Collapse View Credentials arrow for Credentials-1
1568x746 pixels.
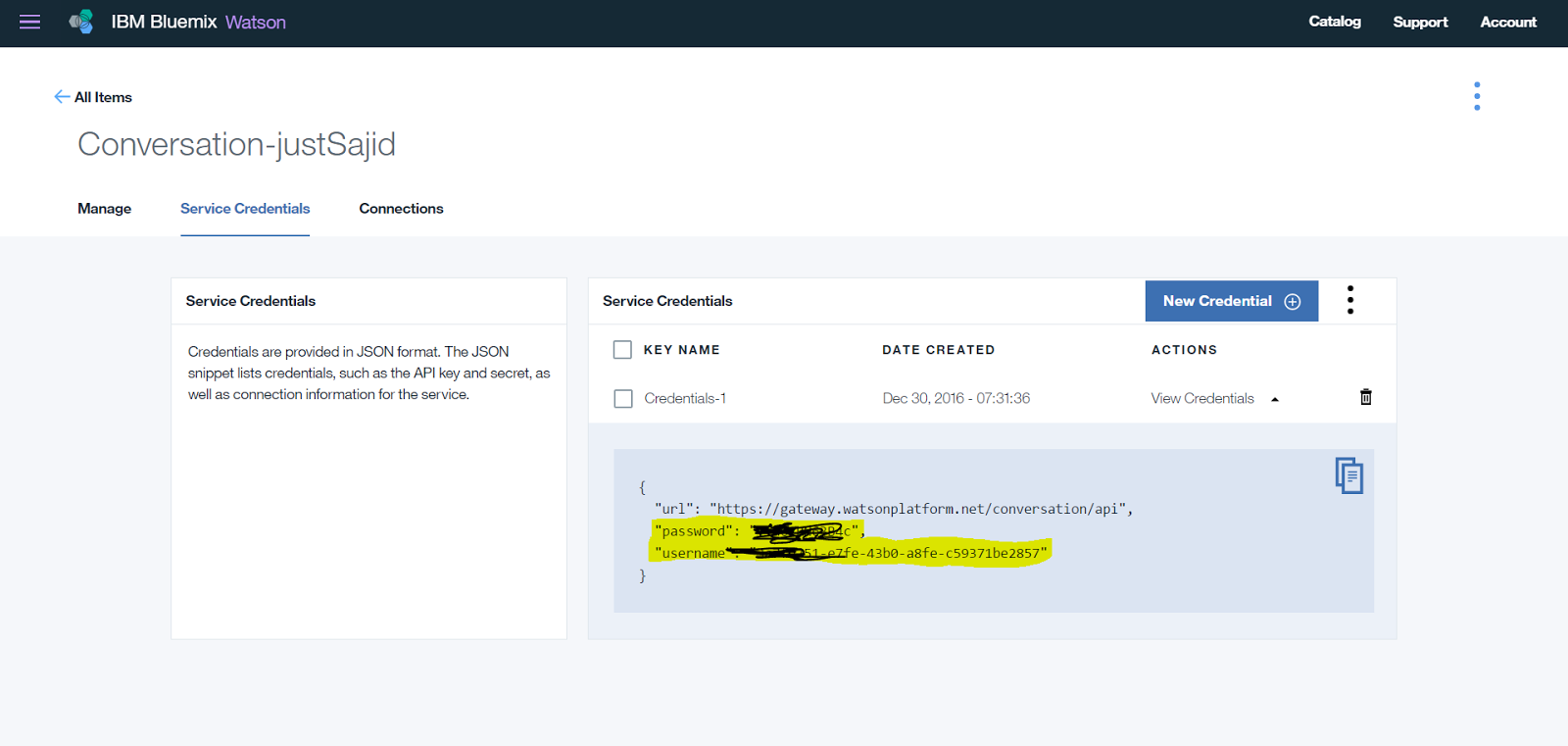point(1275,399)
